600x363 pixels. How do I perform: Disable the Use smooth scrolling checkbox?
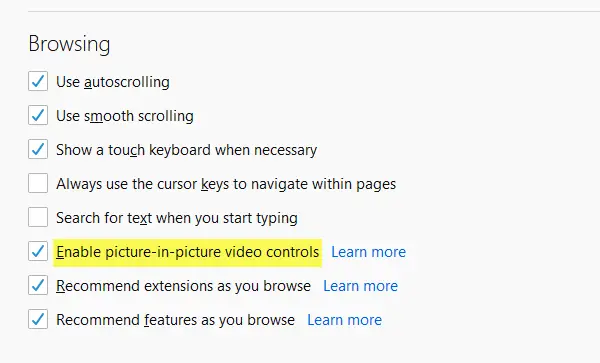coord(38,115)
